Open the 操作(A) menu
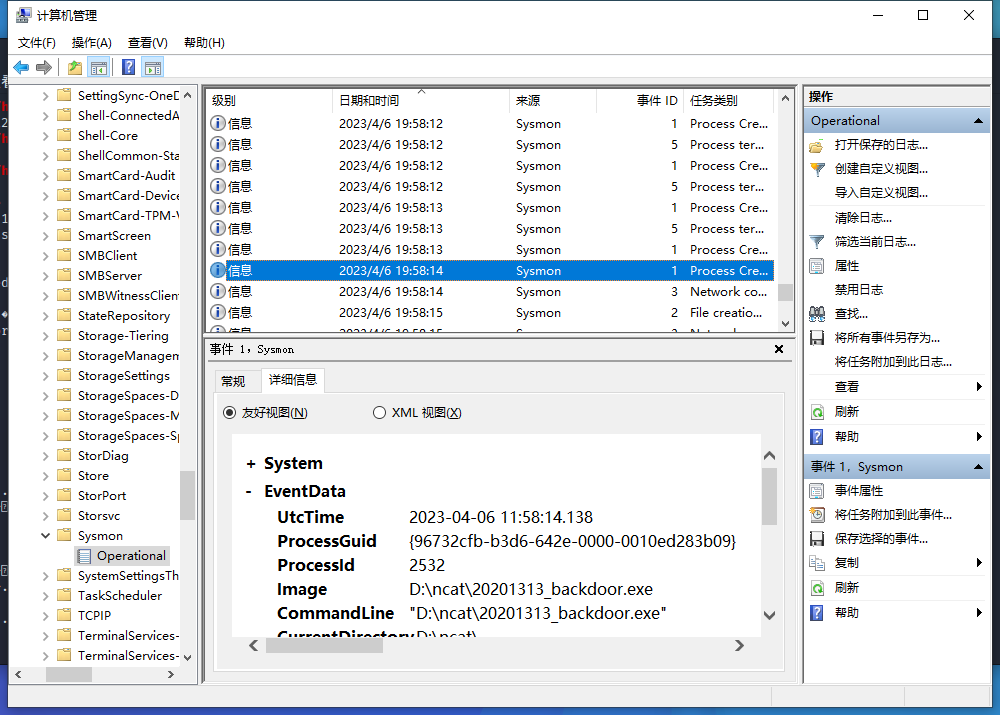The image size is (1000, 715). tap(91, 43)
